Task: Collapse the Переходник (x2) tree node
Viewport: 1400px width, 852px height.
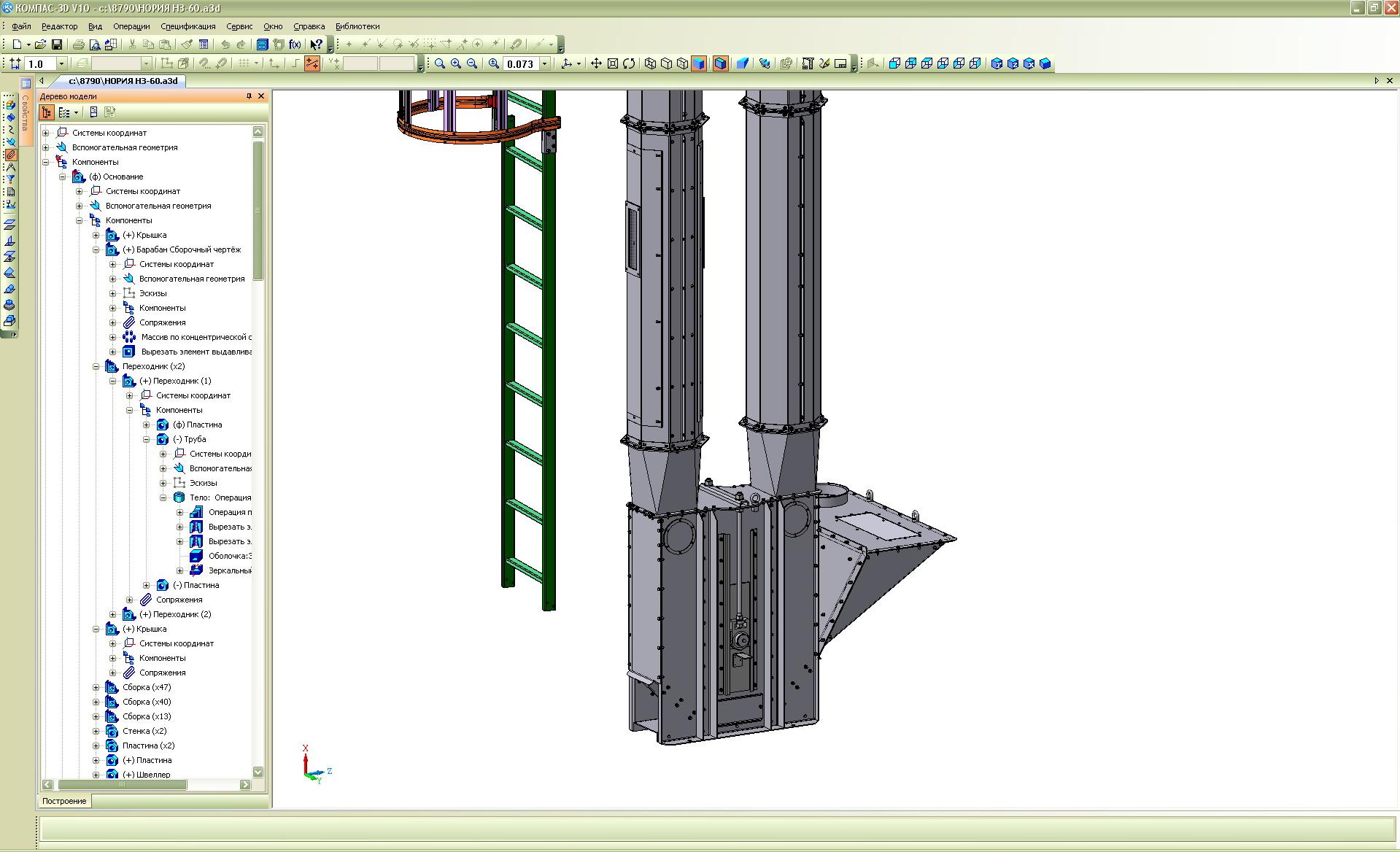Action: [96, 366]
